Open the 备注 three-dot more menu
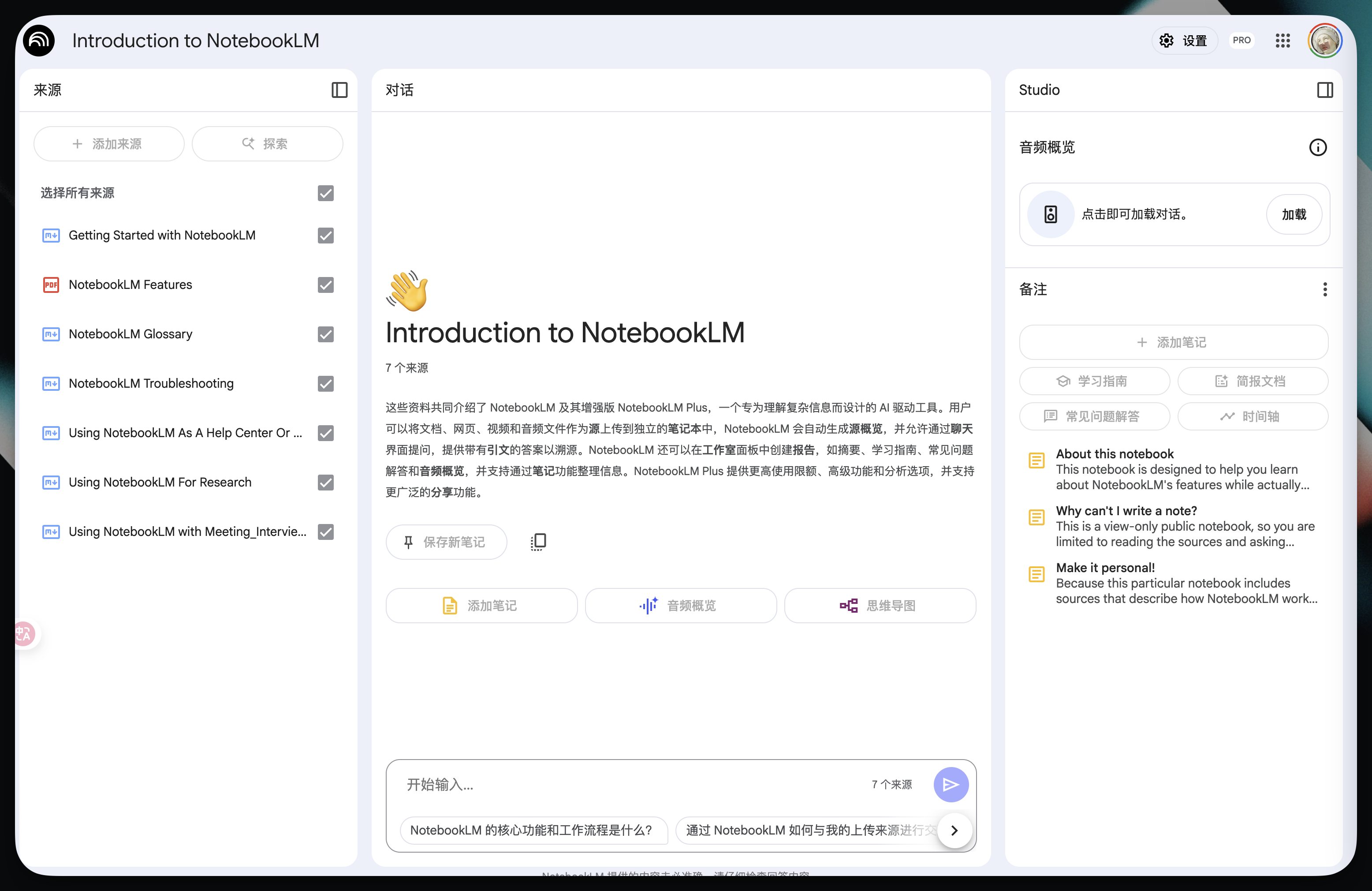 point(1325,289)
